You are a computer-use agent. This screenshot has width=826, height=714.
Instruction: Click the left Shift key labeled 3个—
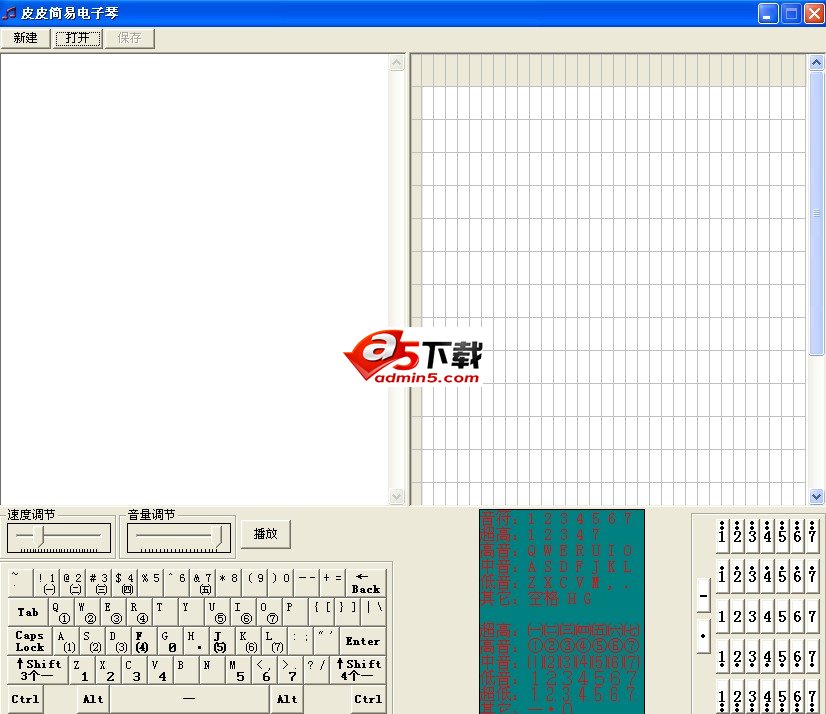[38, 670]
